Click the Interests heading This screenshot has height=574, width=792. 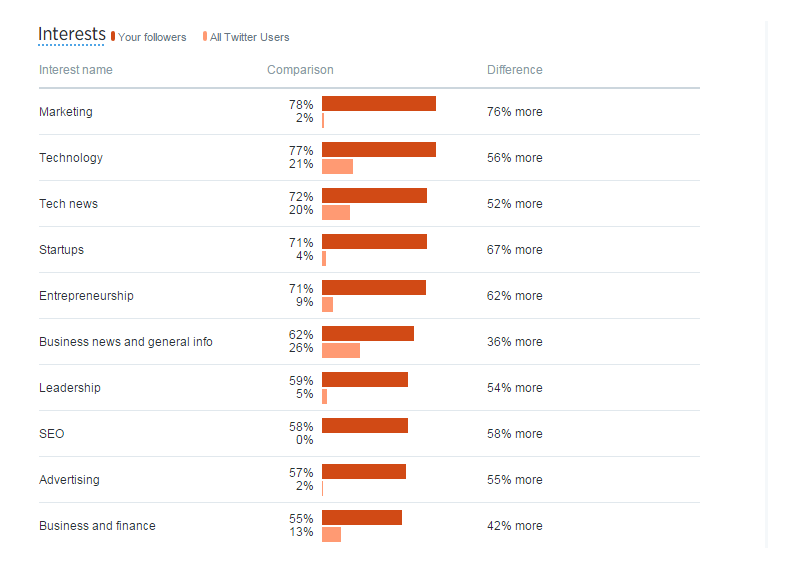click(71, 34)
